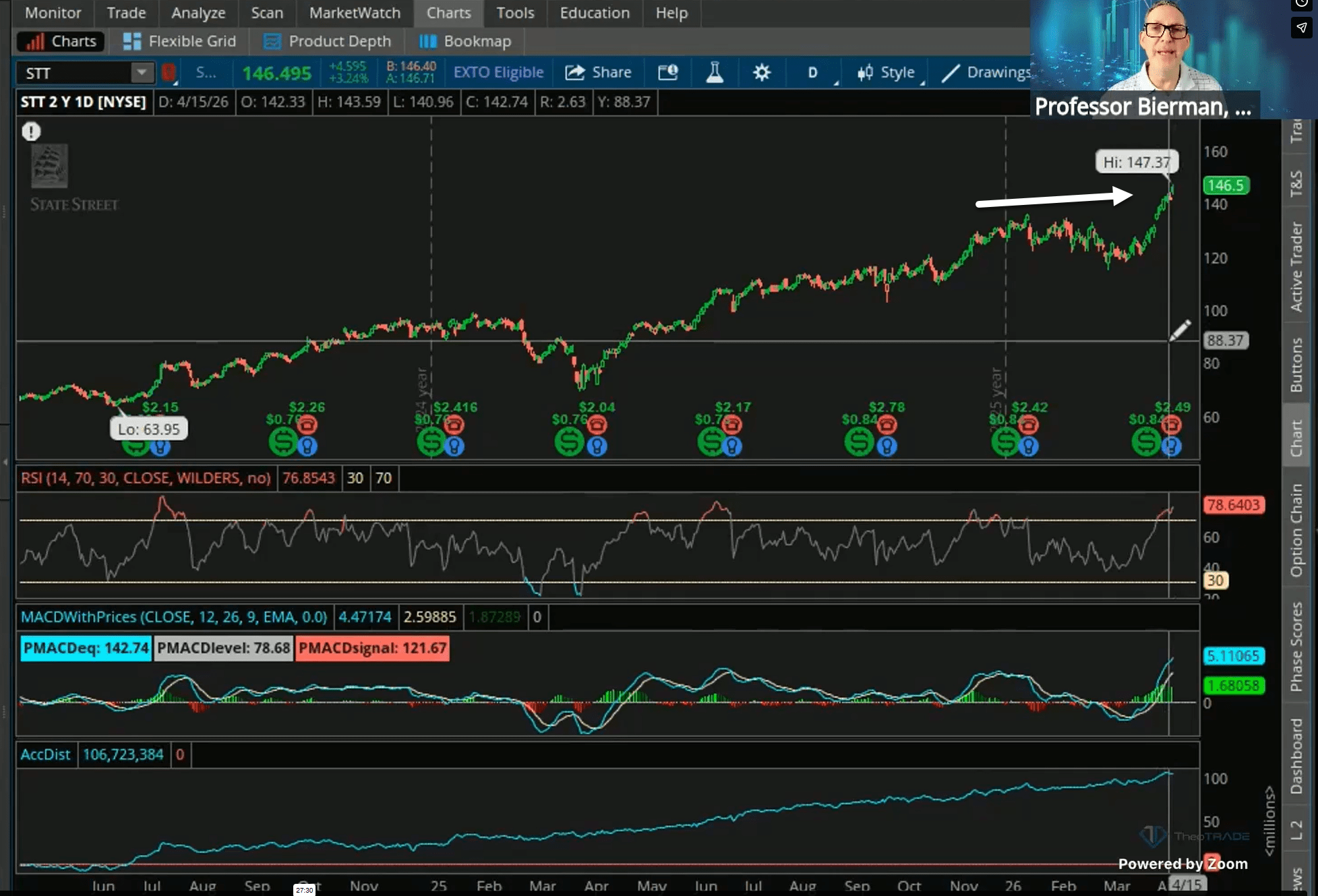Click the PMACDsignal: 121.67 label
This screenshot has height=896, width=1318.
372,648
